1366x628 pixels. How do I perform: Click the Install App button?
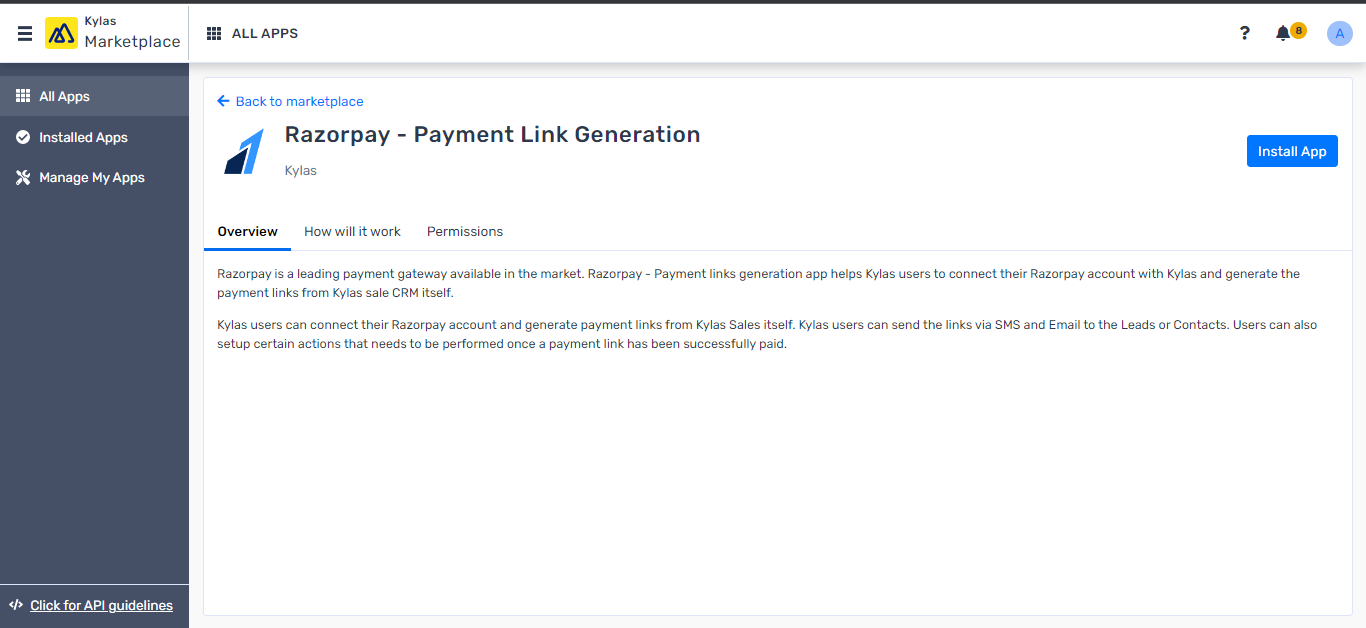click(x=1292, y=151)
